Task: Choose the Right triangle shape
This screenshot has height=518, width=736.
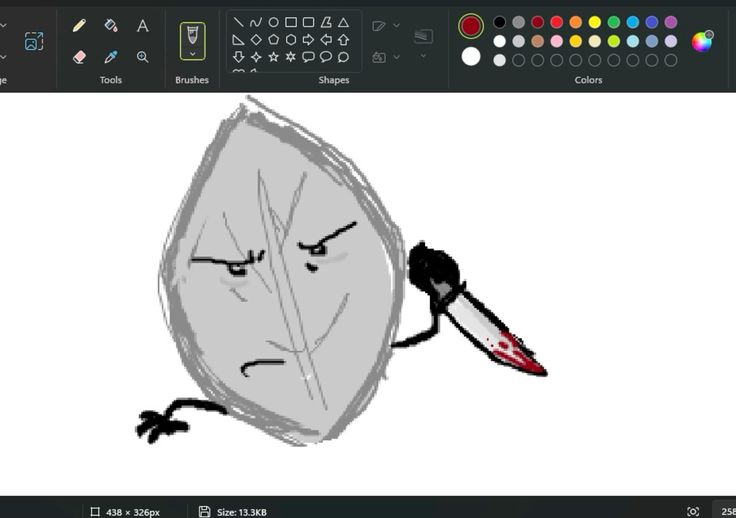Action: (238, 40)
